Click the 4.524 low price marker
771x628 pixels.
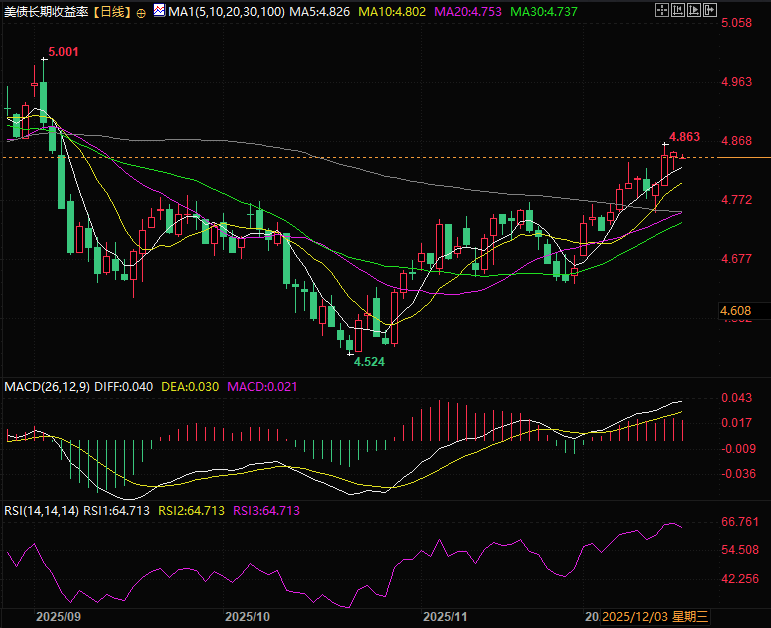pyautogui.click(x=369, y=362)
